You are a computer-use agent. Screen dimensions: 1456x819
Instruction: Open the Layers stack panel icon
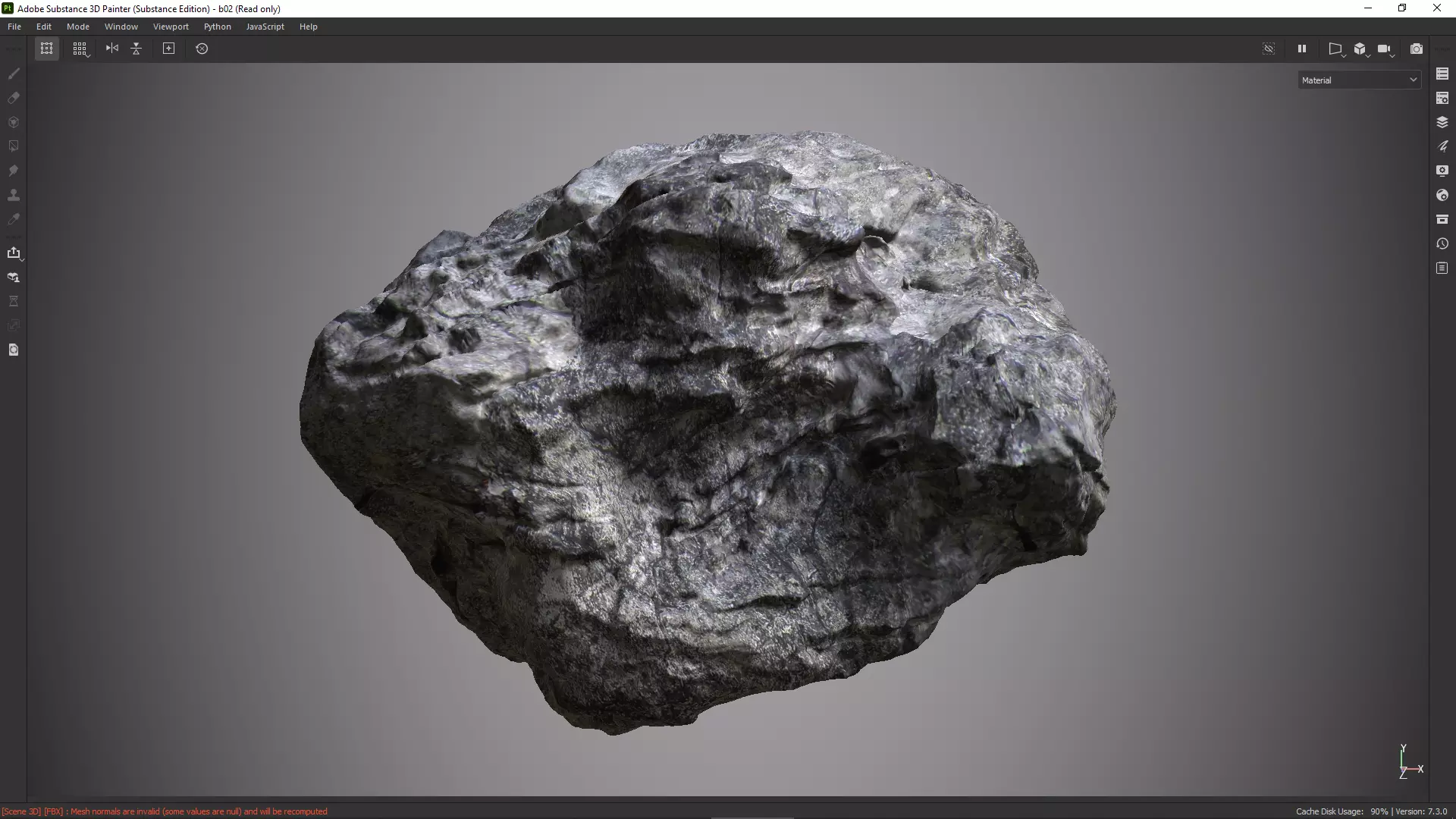pyautogui.click(x=1442, y=122)
